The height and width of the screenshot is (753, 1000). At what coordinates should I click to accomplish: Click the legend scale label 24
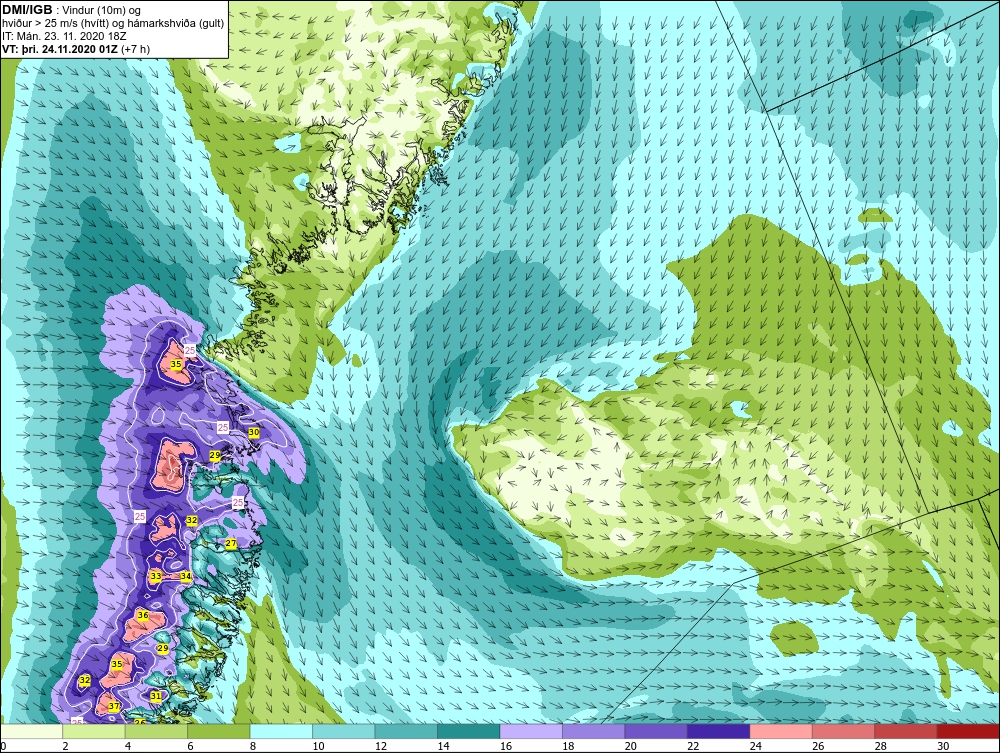[756, 746]
